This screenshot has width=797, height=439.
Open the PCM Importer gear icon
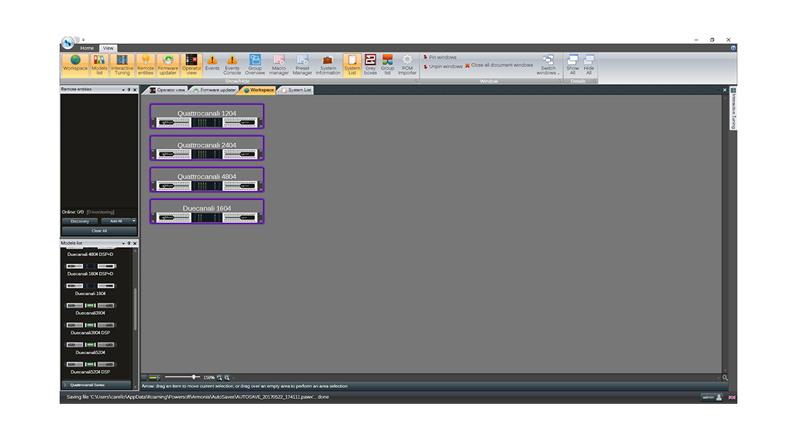pyautogui.click(x=407, y=65)
